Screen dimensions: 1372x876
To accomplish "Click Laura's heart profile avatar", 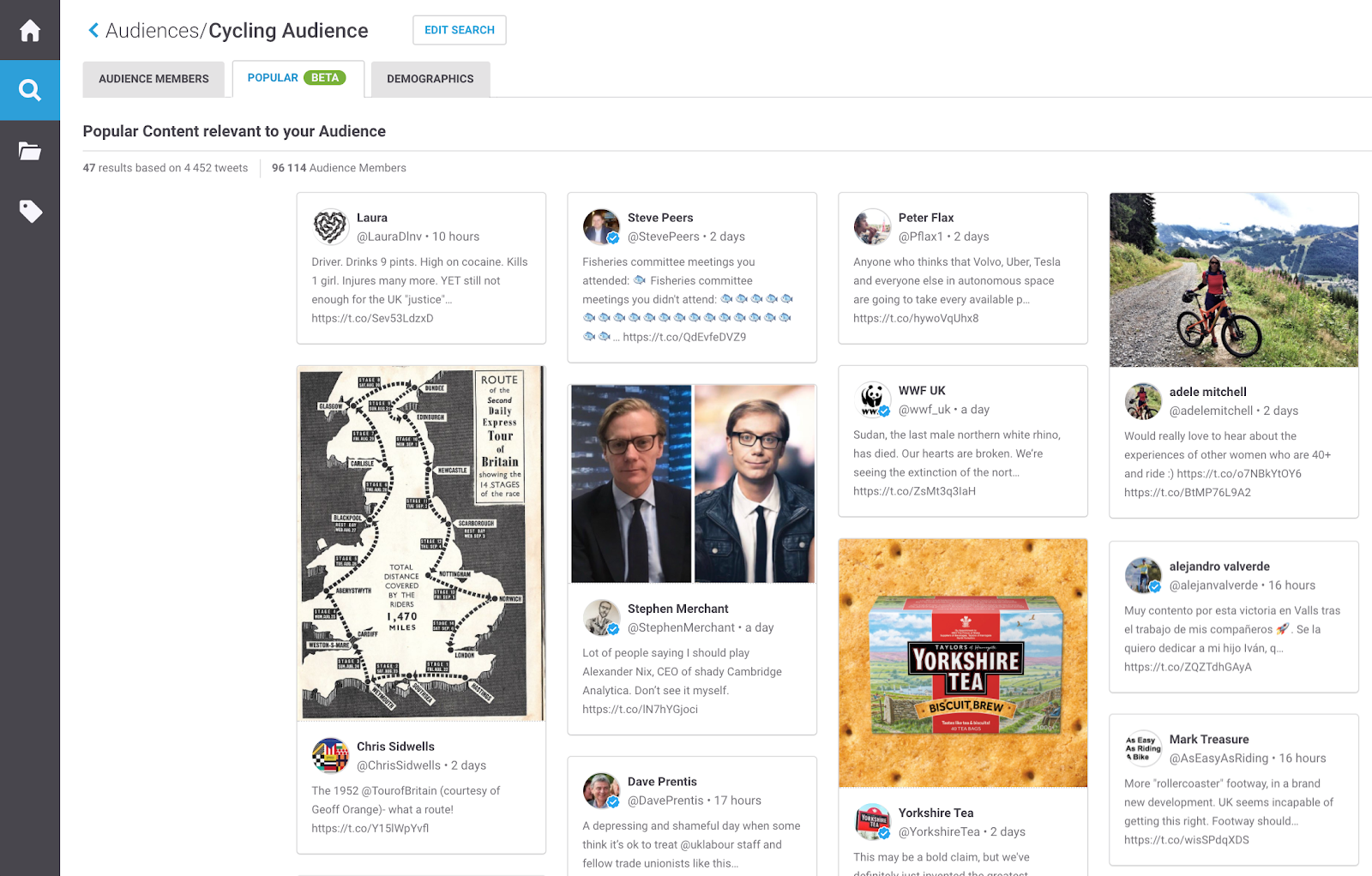I will [330, 227].
